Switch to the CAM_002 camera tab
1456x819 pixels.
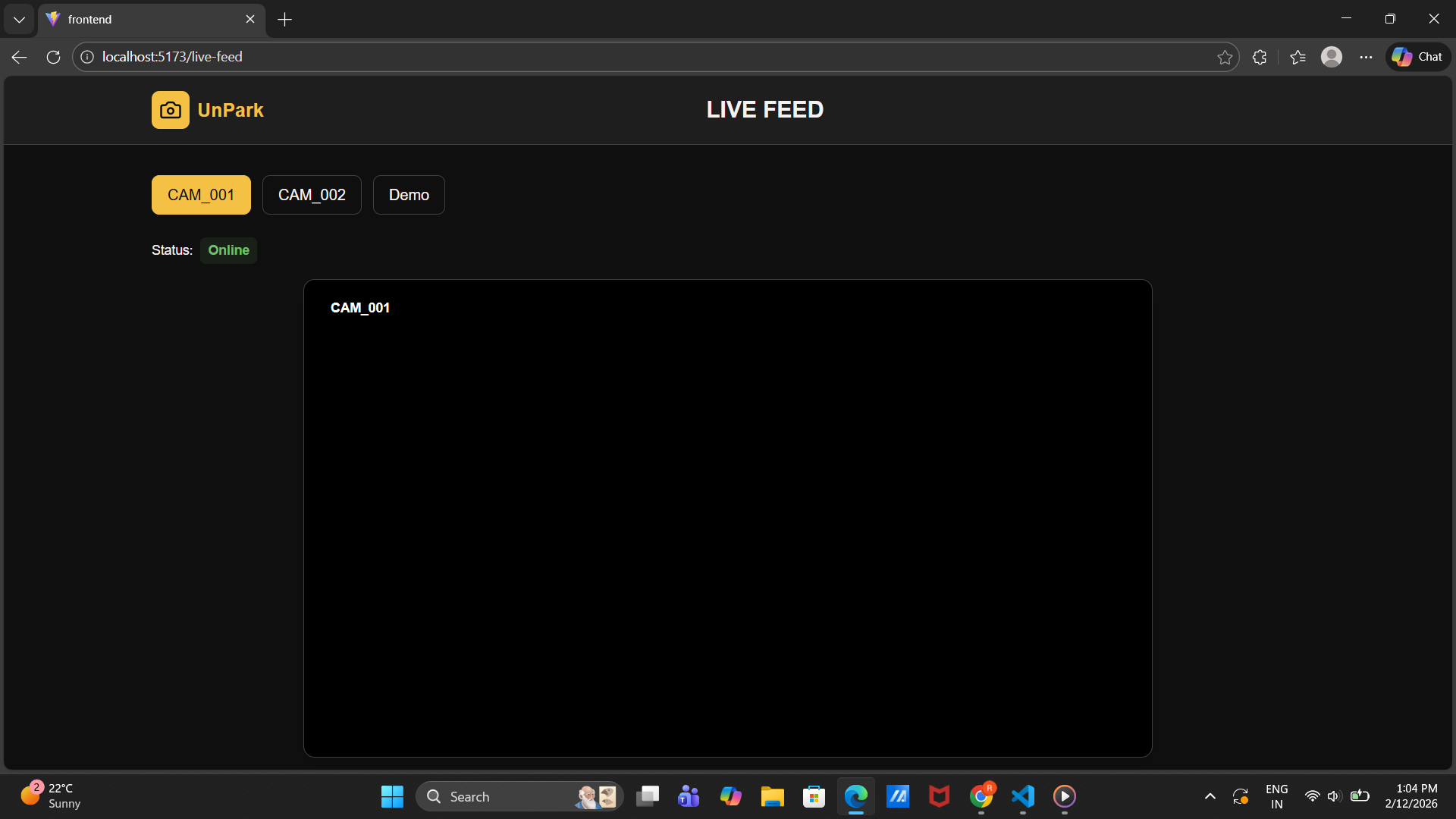click(x=312, y=195)
